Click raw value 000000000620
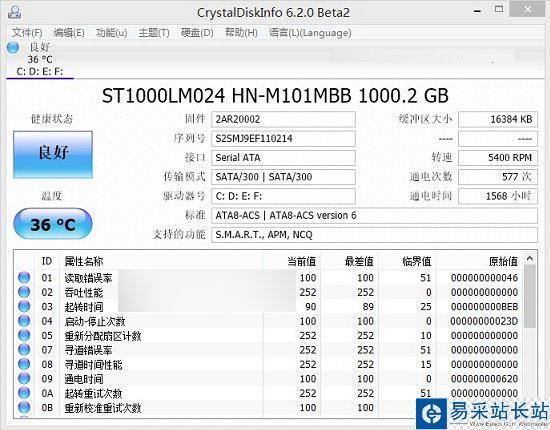 484,379
